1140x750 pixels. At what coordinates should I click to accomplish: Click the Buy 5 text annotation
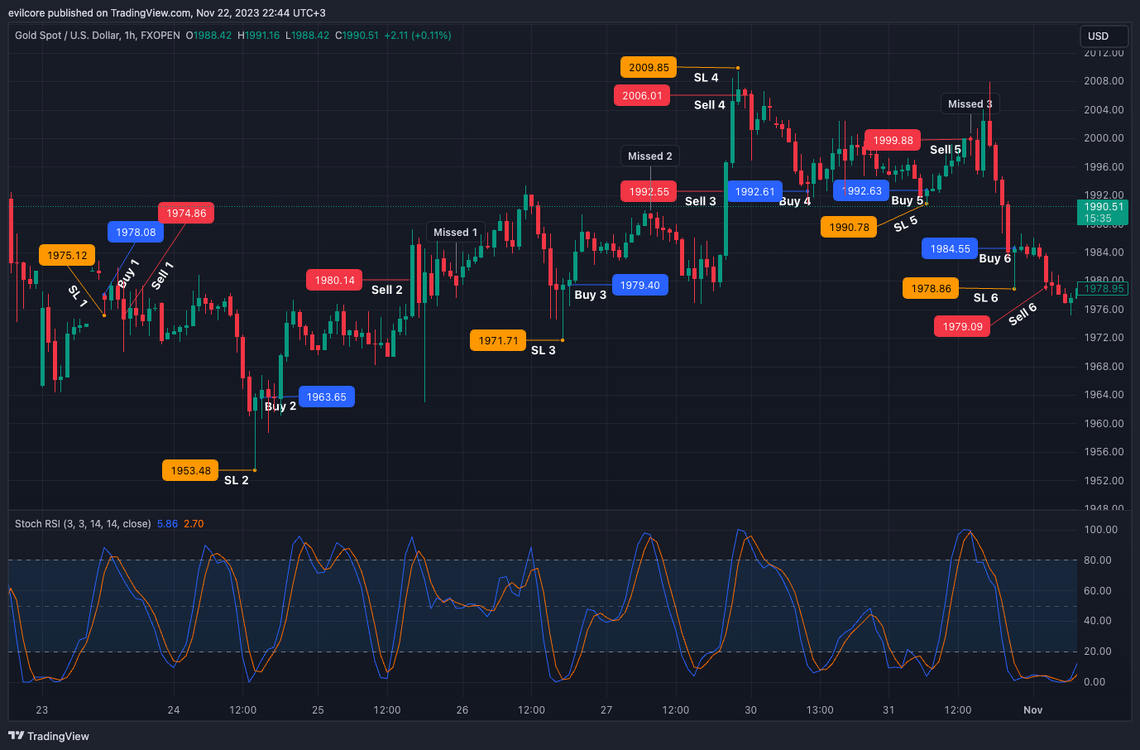tap(907, 200)
